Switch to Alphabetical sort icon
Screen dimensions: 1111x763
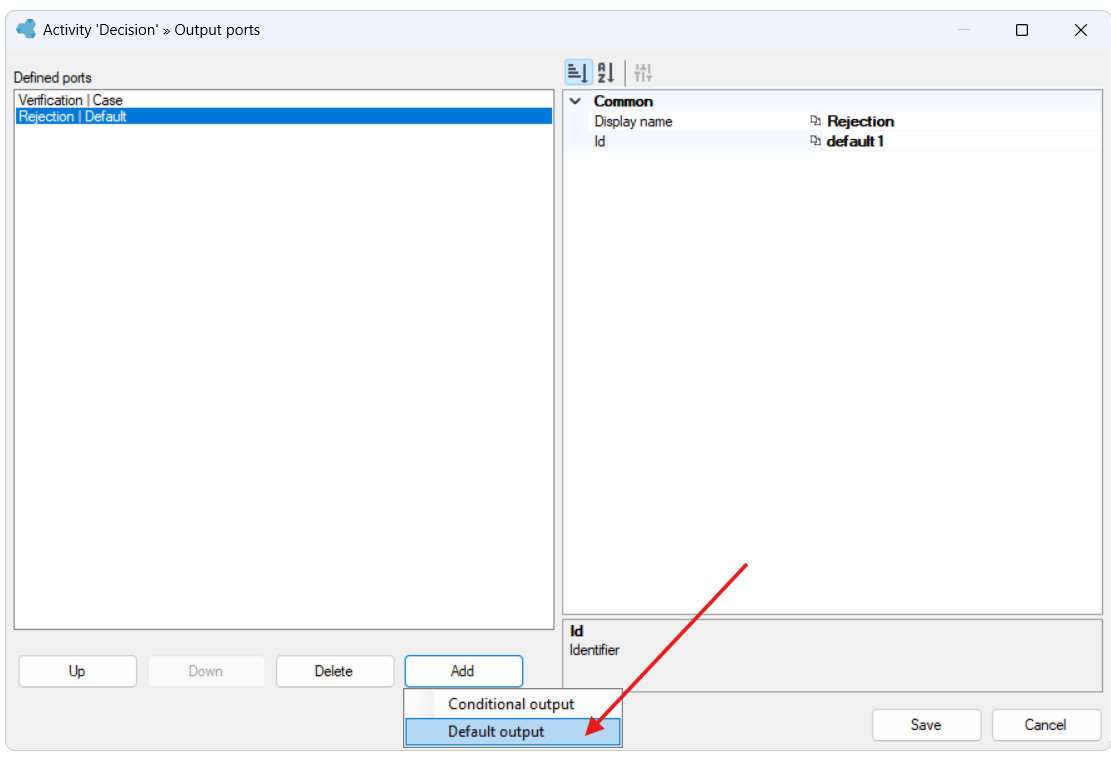coord(606,72)
